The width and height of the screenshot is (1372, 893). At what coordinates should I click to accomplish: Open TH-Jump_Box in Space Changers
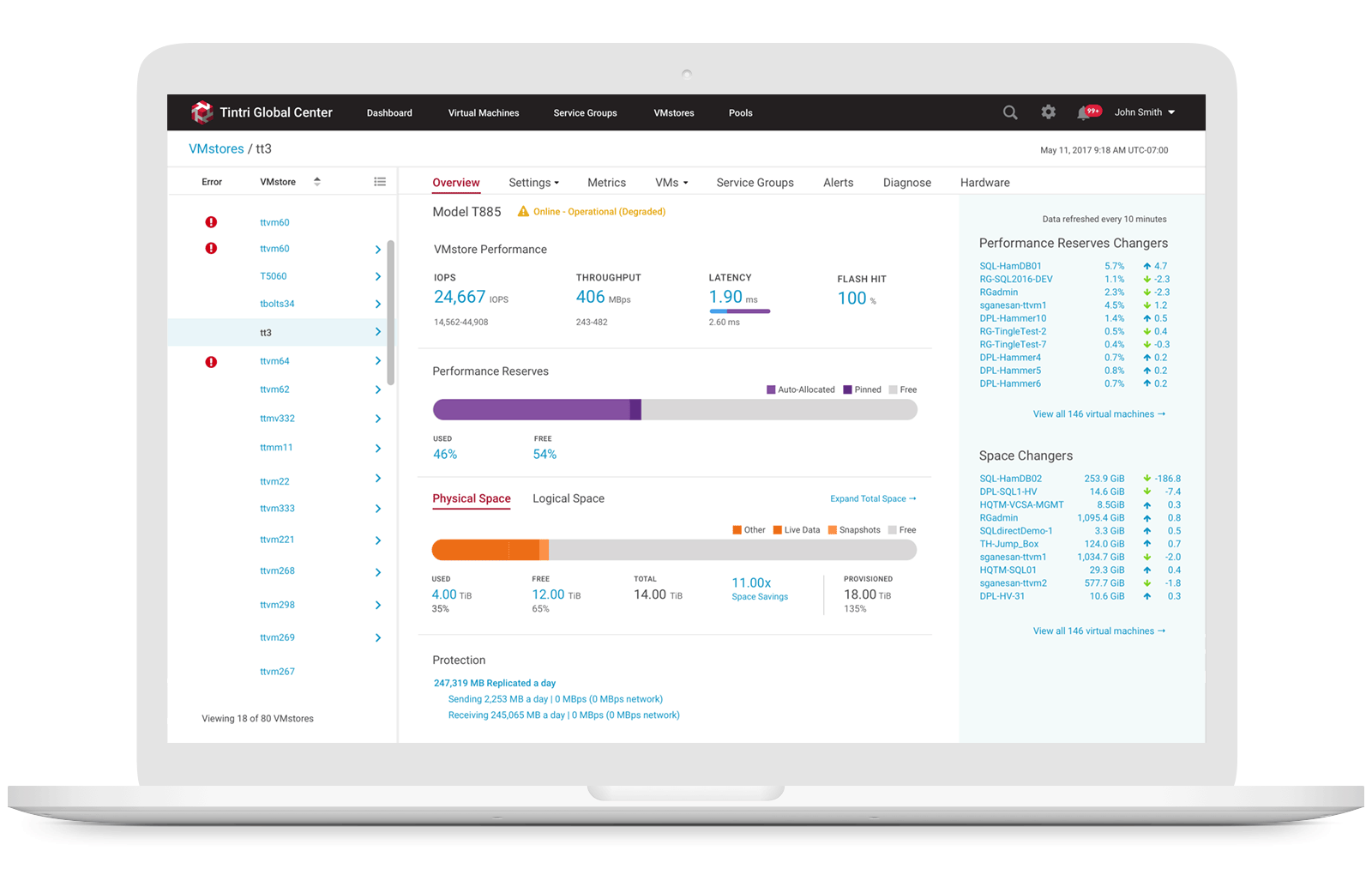[x=1008, y=544]
